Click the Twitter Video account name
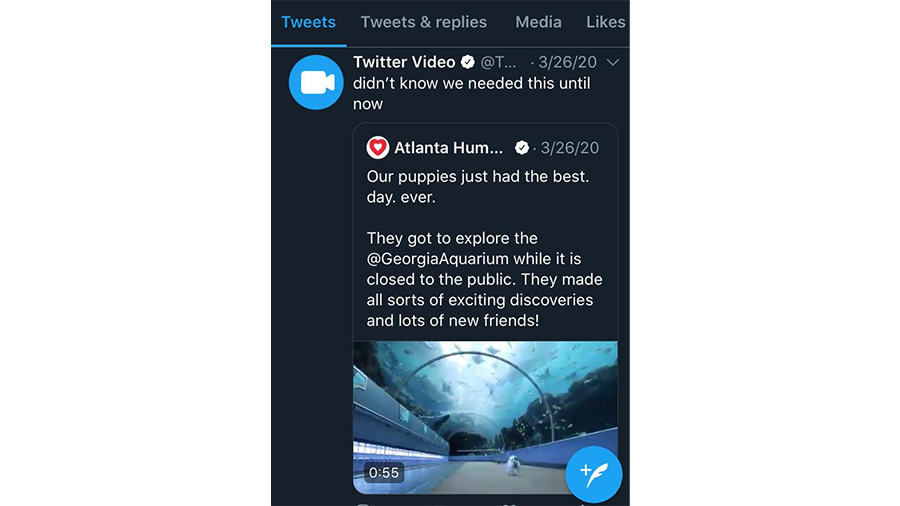The width and height of the screenshot is (900, 506). point(404,62)
